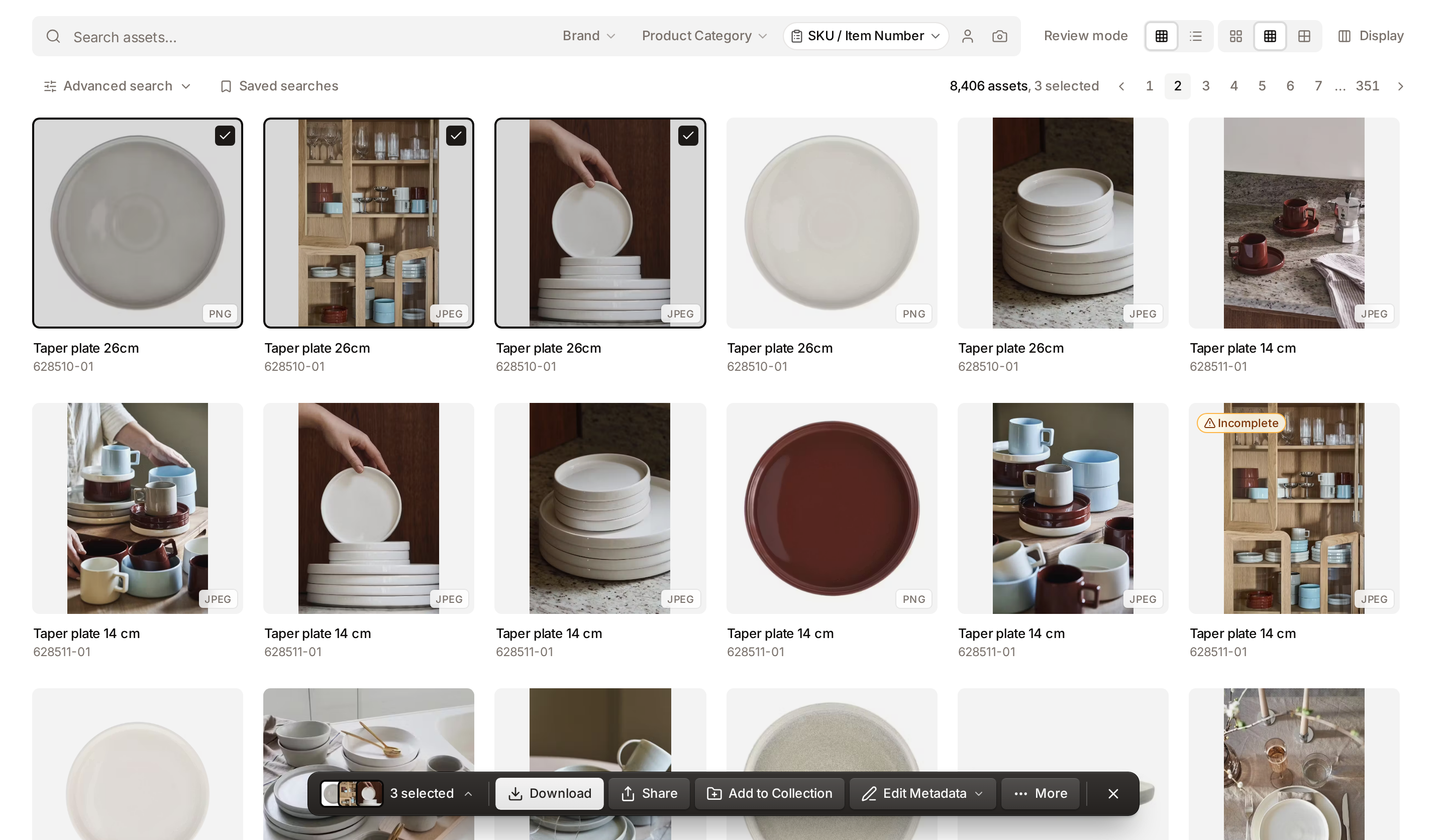Go to page 5

(1262, 86)
